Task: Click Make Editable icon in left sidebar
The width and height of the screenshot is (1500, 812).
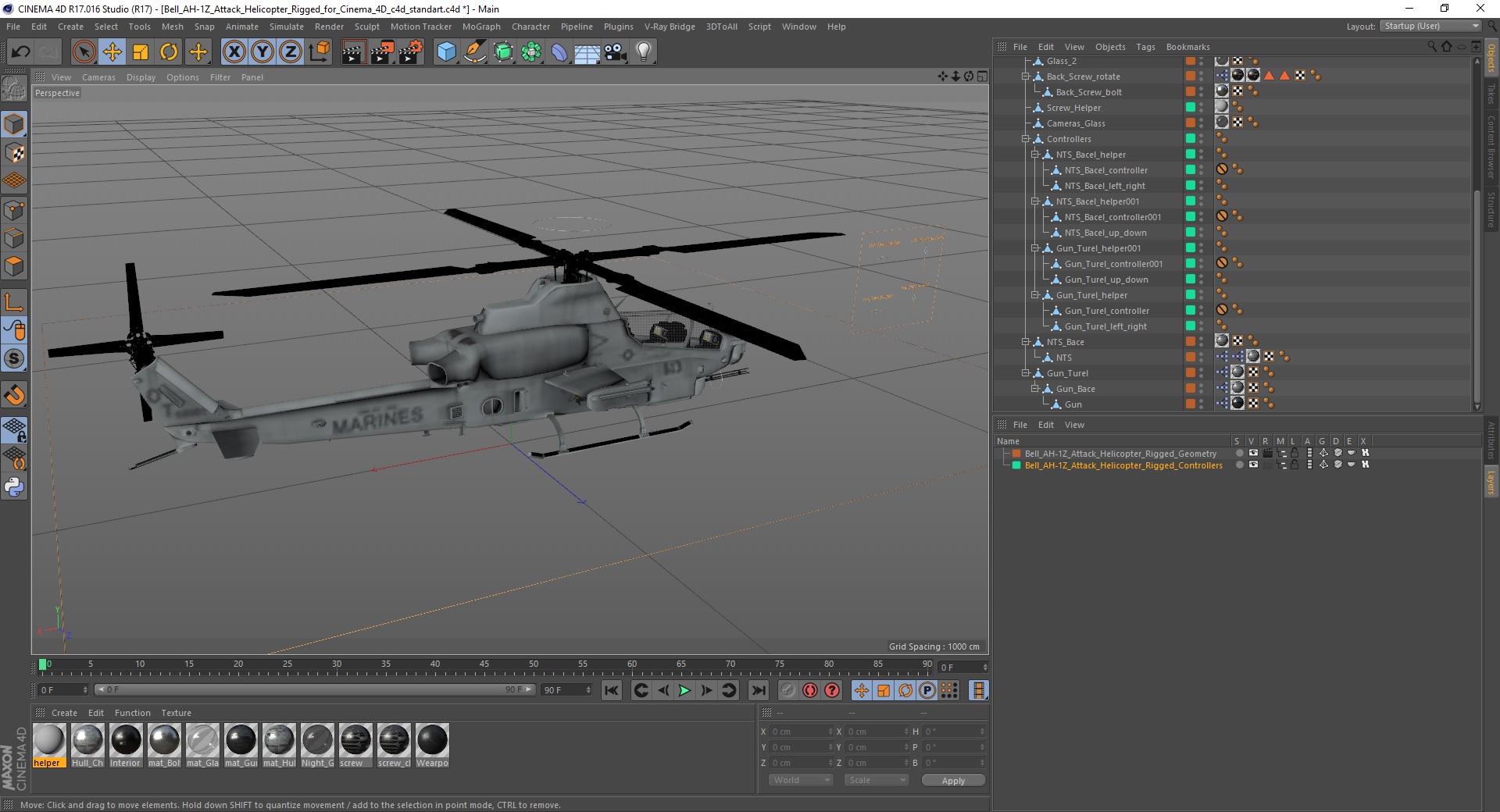Action: pos(14,90)
